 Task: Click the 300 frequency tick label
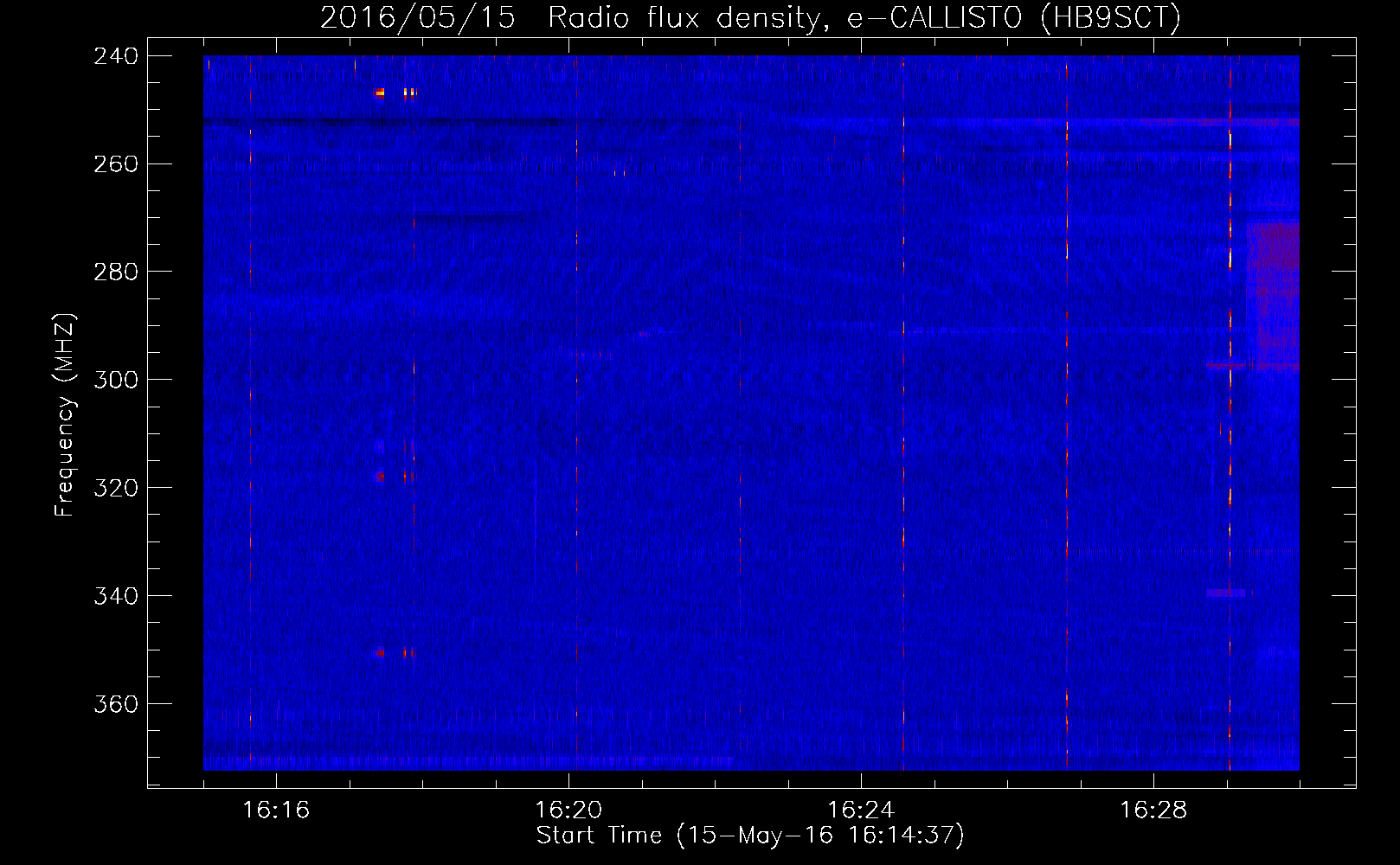pyautogui.click(x=116, y=381)
